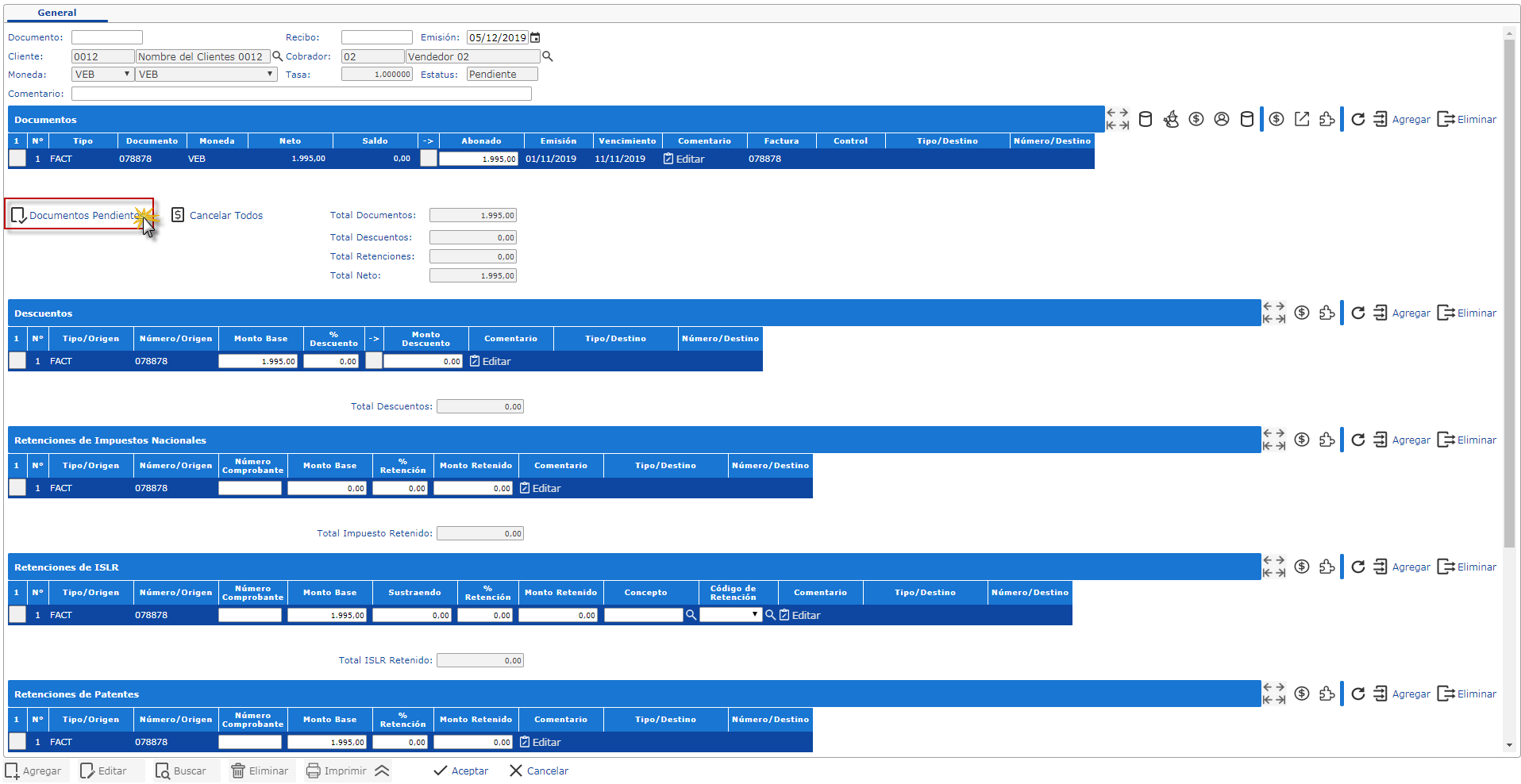Image resolution: width=1521 pixels, height=784 pixels.
Task: Click Editar link in the Descuentos row
Action: point(490,361)
